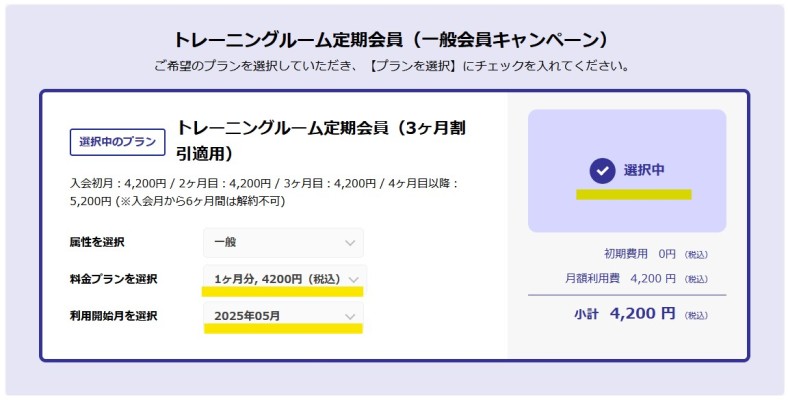The image size is (788, 400).
Task: Click the chevron arrow beside 2025年05月
Action: tap(350, 316)
